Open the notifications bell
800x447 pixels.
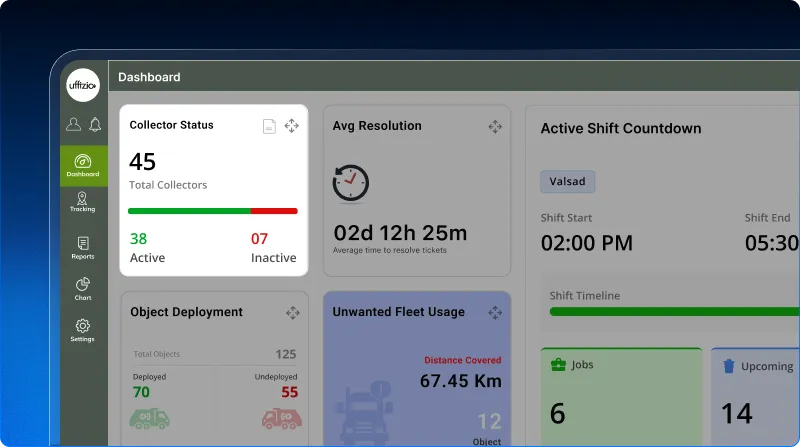point(95,125)
